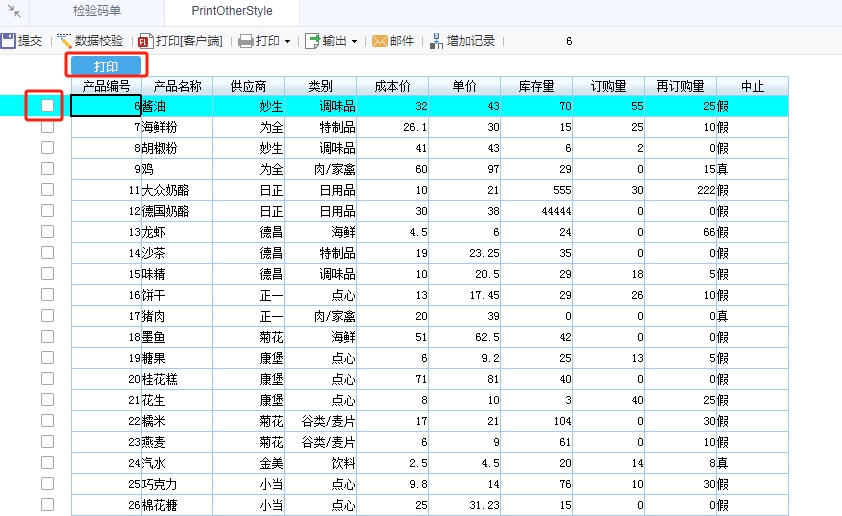Image resolution: width=842 pixels, height=516 pixels.
Task: Click the 中止 column header
Action: pos(752,86)
